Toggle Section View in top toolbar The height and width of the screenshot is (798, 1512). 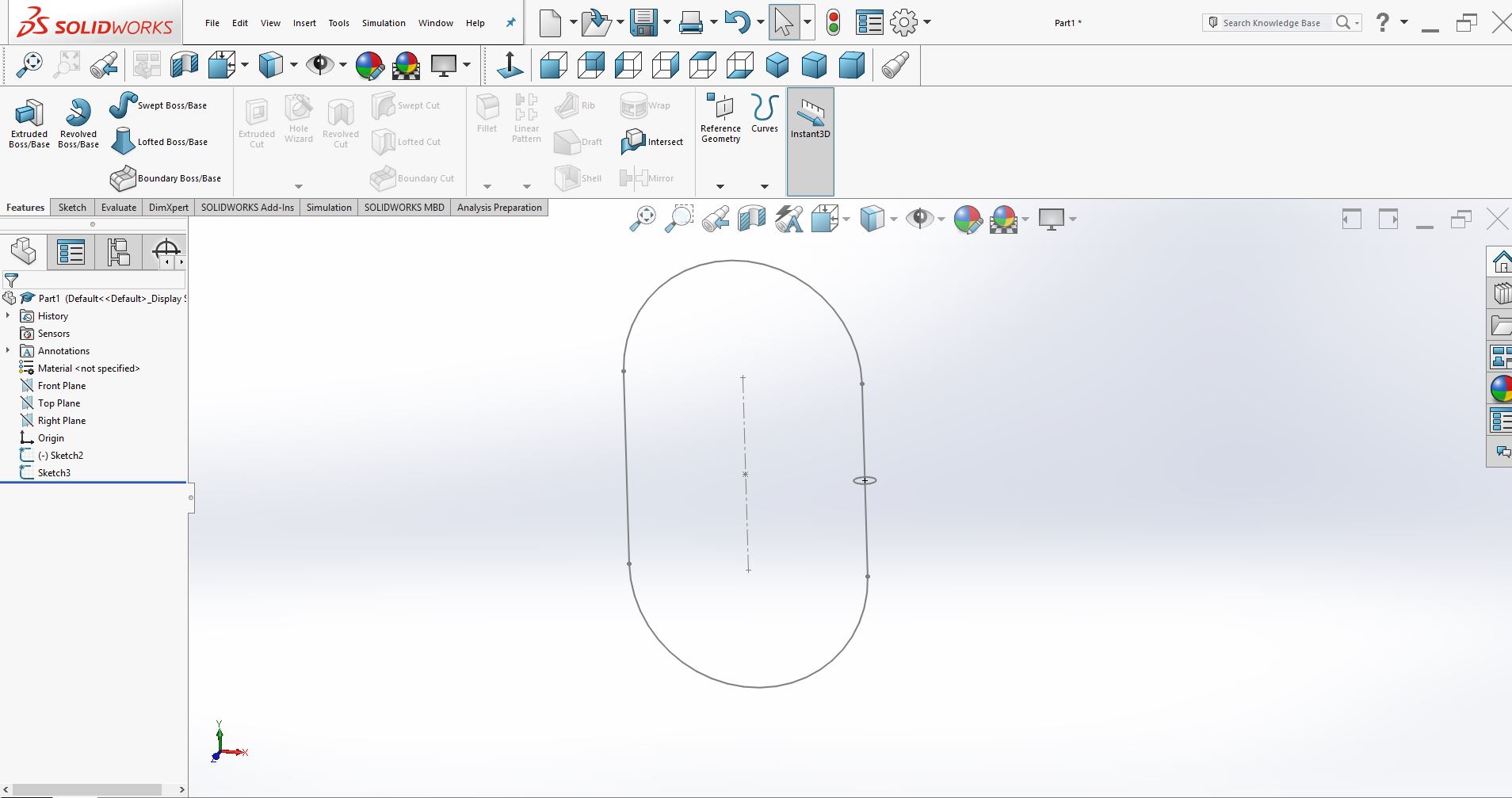point(184,65)
